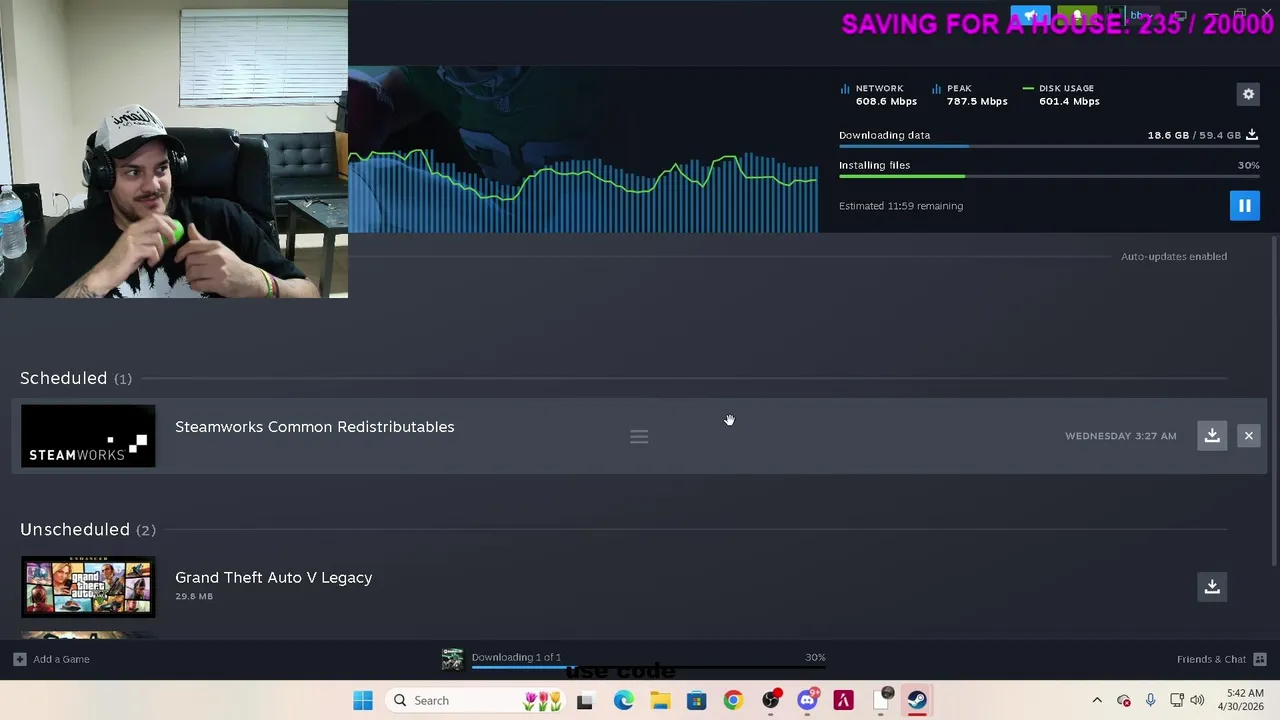Click the downloads page vertical scrollbar
Viewport: 1280px width, 720px height.
(x=1274, y=400)
